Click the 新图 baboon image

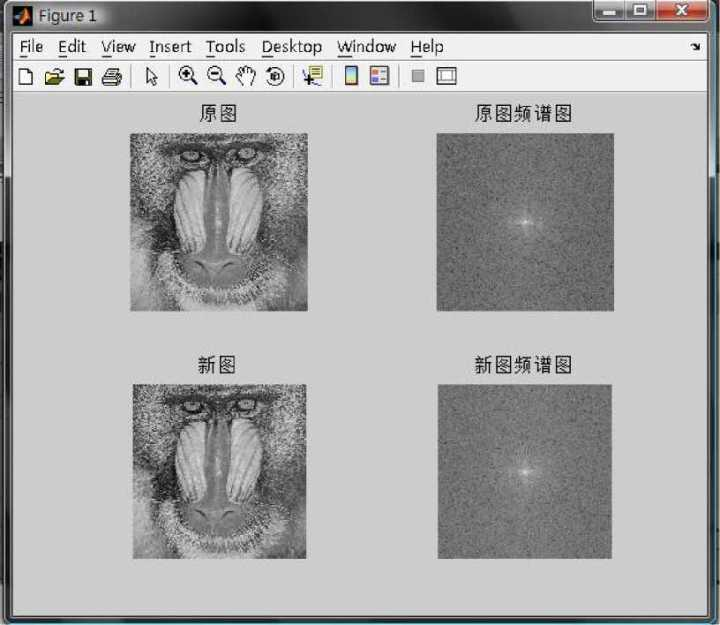(219, 472)
